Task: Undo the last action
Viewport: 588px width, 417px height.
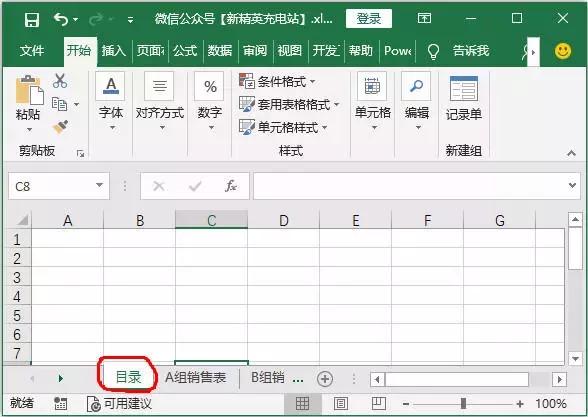Action: [61, 19]
